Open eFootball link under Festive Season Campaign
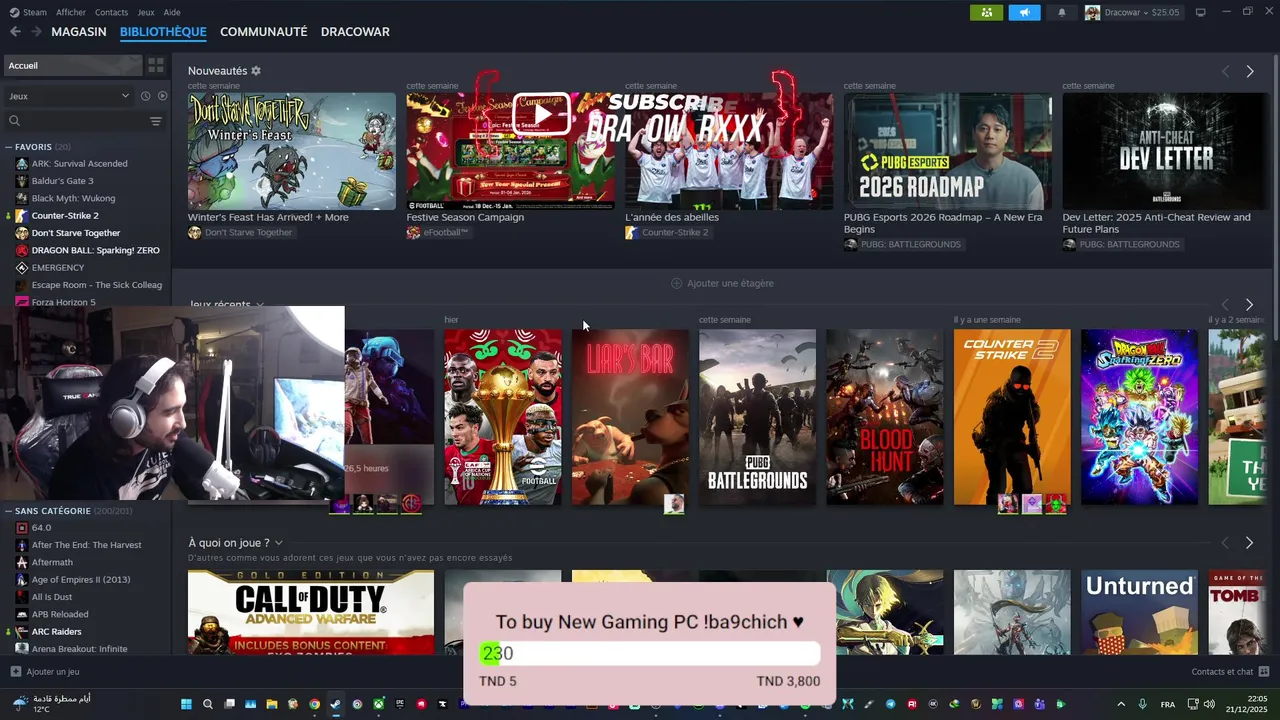This screenshot has width=1280, height=720. 437,233
